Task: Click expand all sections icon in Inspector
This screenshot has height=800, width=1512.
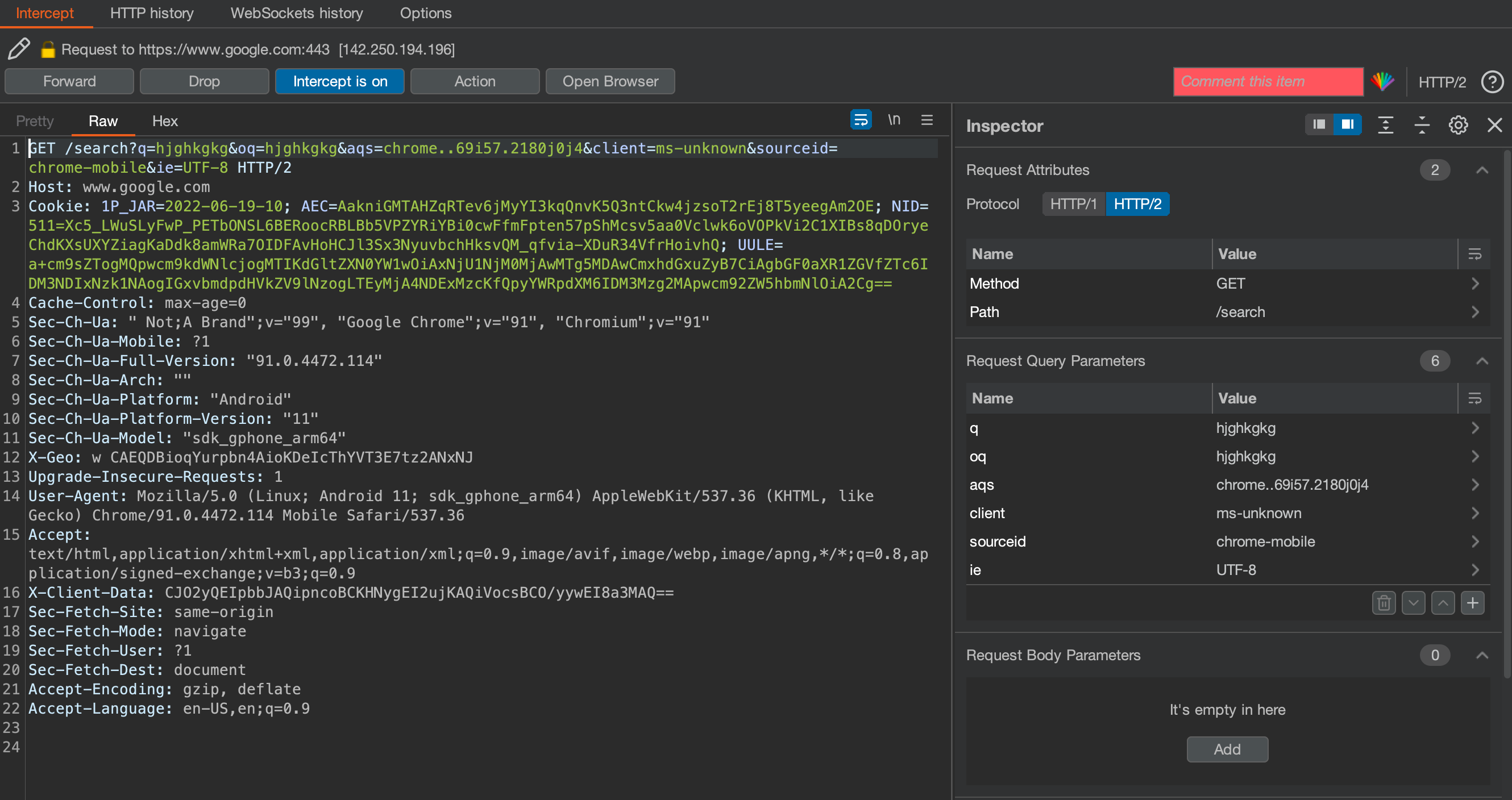Action: (x=1386, y=125)
